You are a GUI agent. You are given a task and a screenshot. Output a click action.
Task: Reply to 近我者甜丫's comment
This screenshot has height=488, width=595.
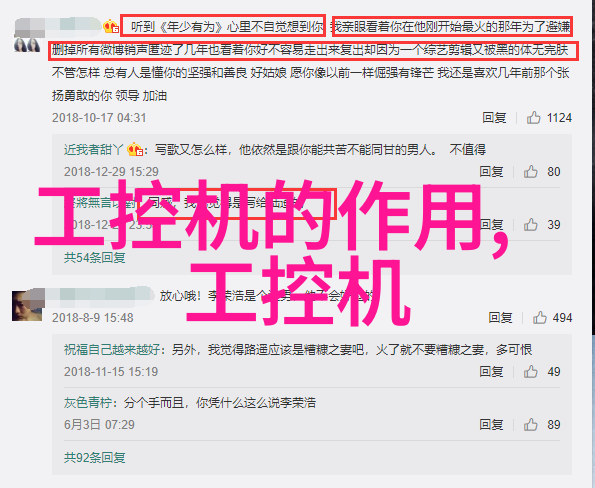click(491, 172)
